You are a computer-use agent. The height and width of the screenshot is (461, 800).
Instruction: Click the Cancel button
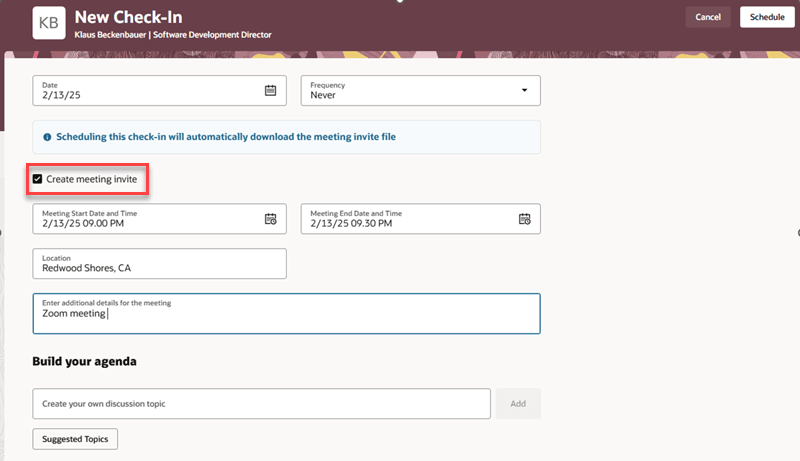click(x=708, y=17)
